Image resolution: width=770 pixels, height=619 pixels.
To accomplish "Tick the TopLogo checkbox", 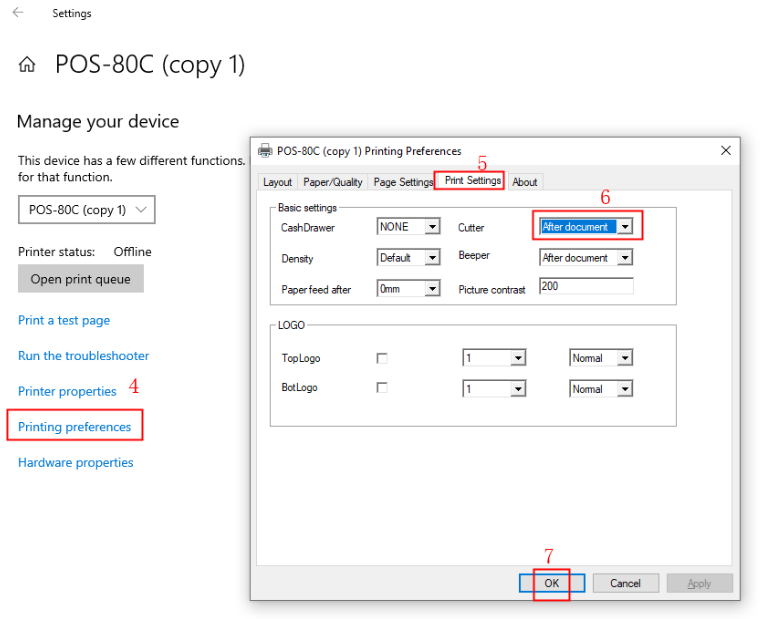I will pyautogui.click(x=382, y=358).
